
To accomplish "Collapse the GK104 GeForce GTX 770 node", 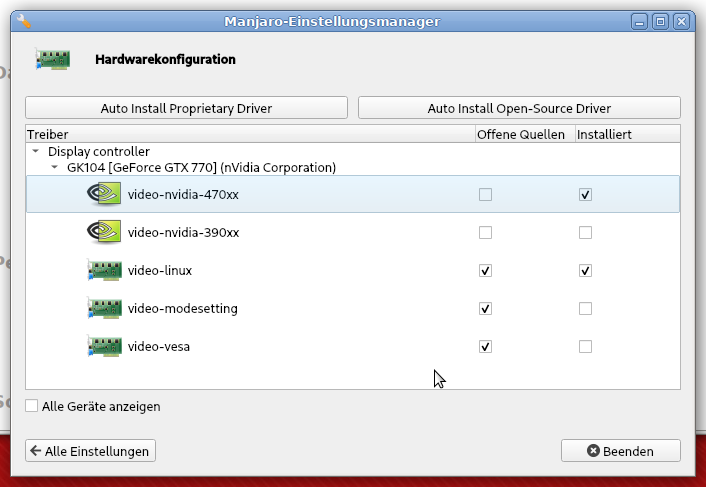I will 54,167.
